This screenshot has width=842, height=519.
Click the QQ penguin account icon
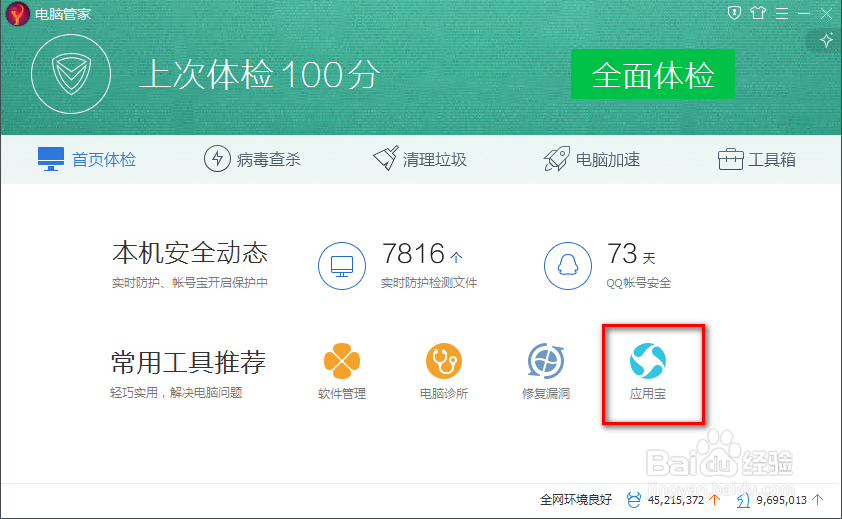(568, 266)
